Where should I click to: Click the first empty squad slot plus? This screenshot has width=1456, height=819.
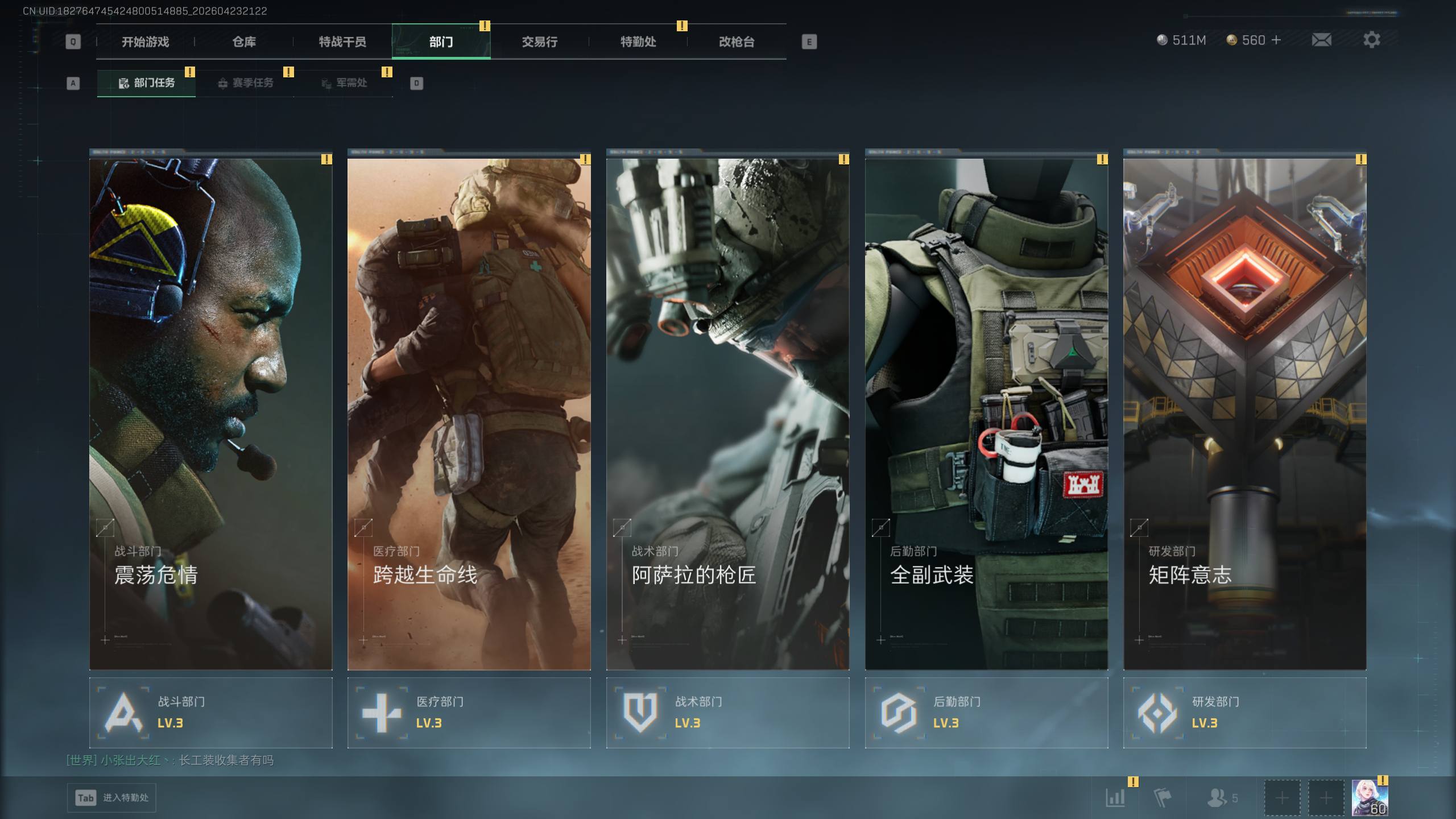click(x=1282, y=798)
